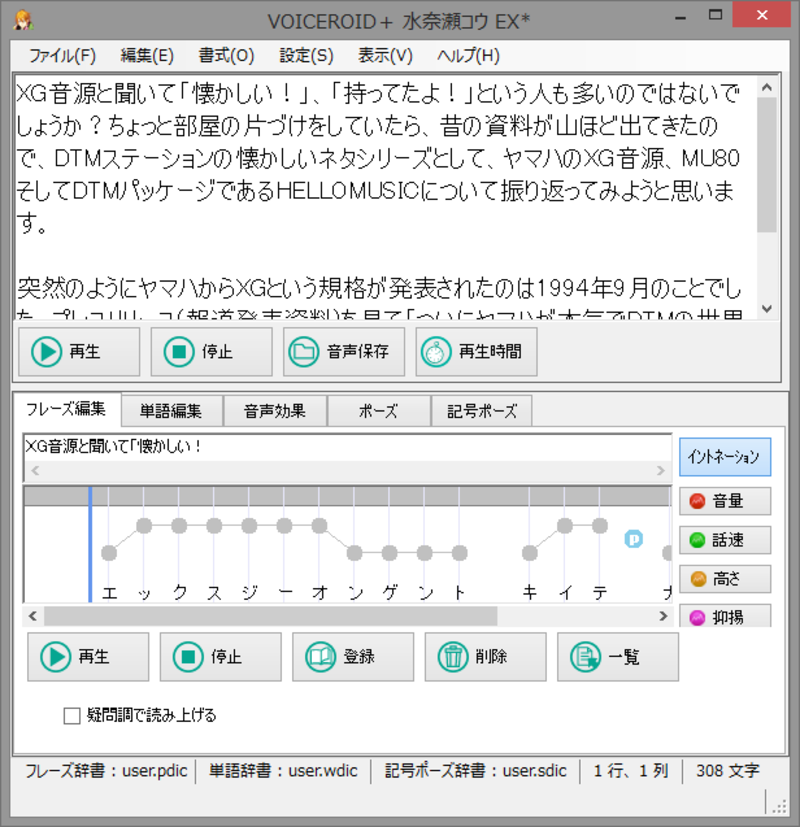Click the pitch point above ジ
Viewport: 800px width, 827px height.
point(249,526)
